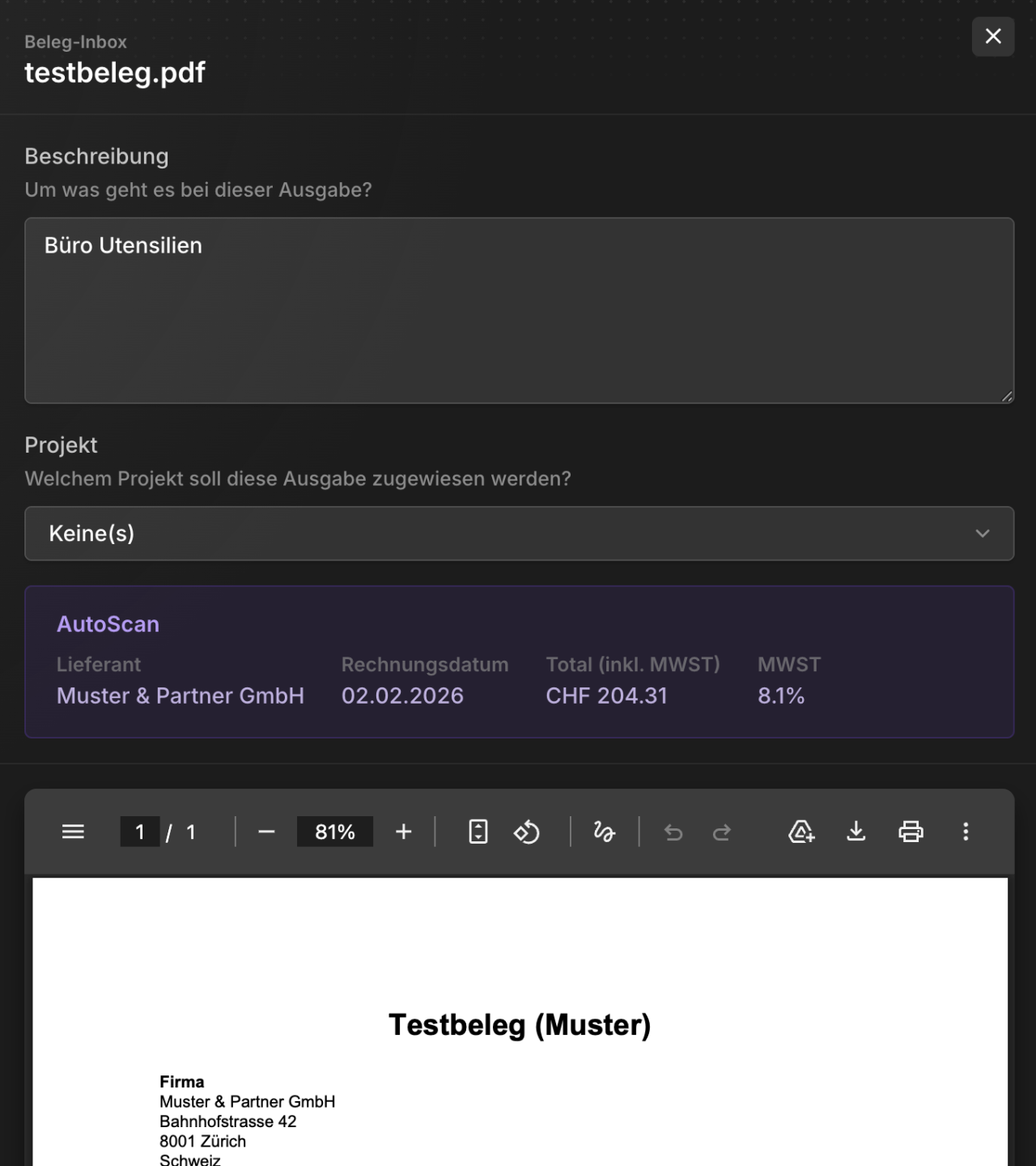The width and height of the screenshot is (1036, 1166).
Task: Expand project list with the chevron arrow
Action: coord(983,534)
